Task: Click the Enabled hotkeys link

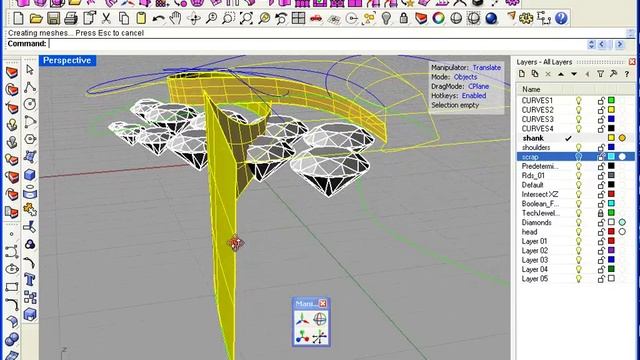Action: (474, 96)
